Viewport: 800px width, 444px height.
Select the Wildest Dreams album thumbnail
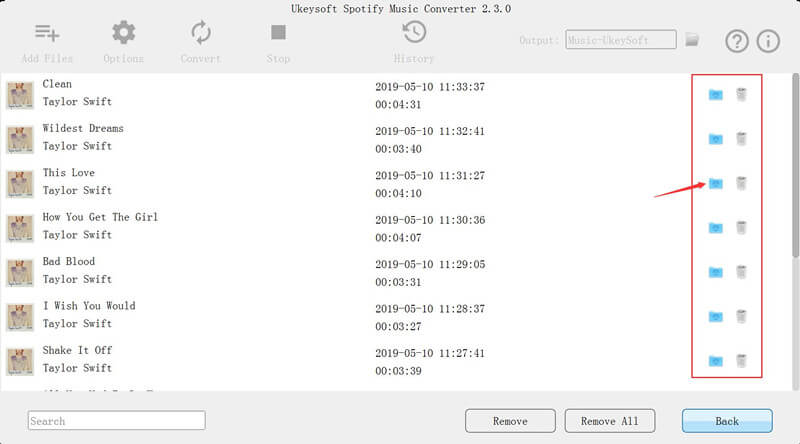[x=20, y=139]
